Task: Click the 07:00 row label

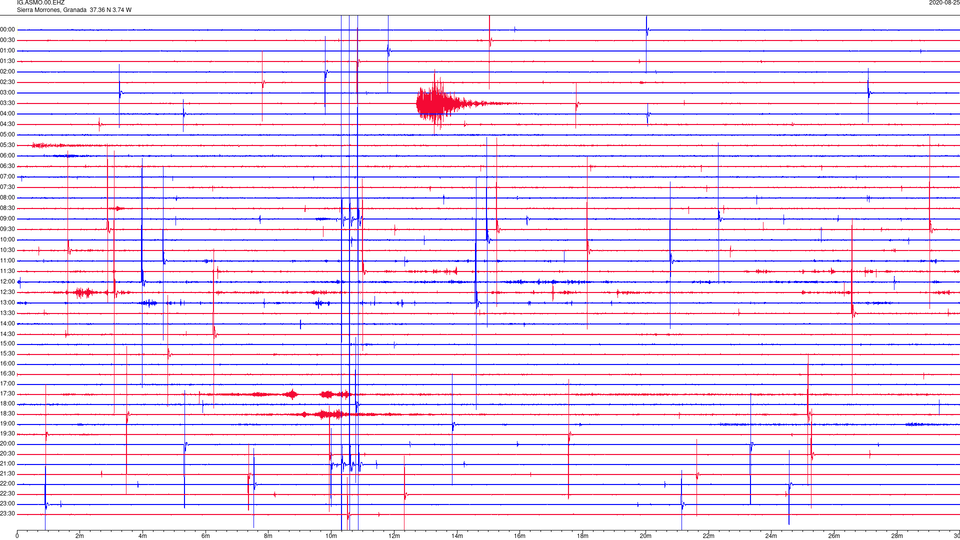Action: coord(8,176)
